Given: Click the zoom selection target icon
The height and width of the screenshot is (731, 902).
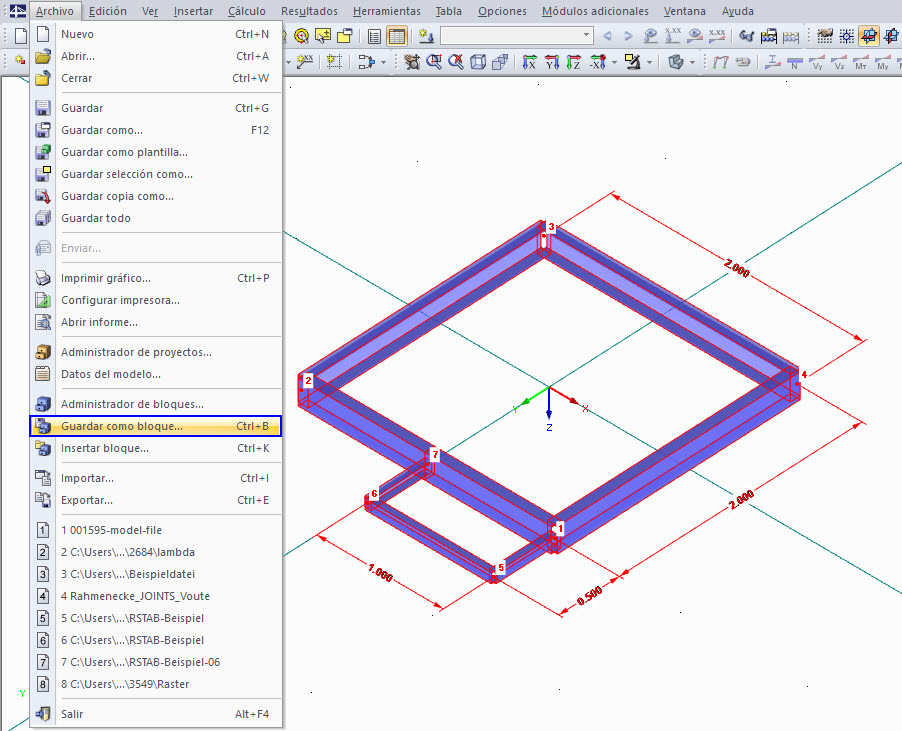Looking at the screenshot, I should coord(301,36).
